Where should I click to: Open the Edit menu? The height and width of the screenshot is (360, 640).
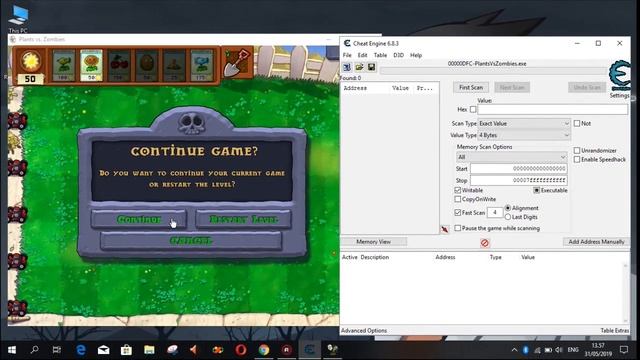pyautogui.click(x=362, y=55)
